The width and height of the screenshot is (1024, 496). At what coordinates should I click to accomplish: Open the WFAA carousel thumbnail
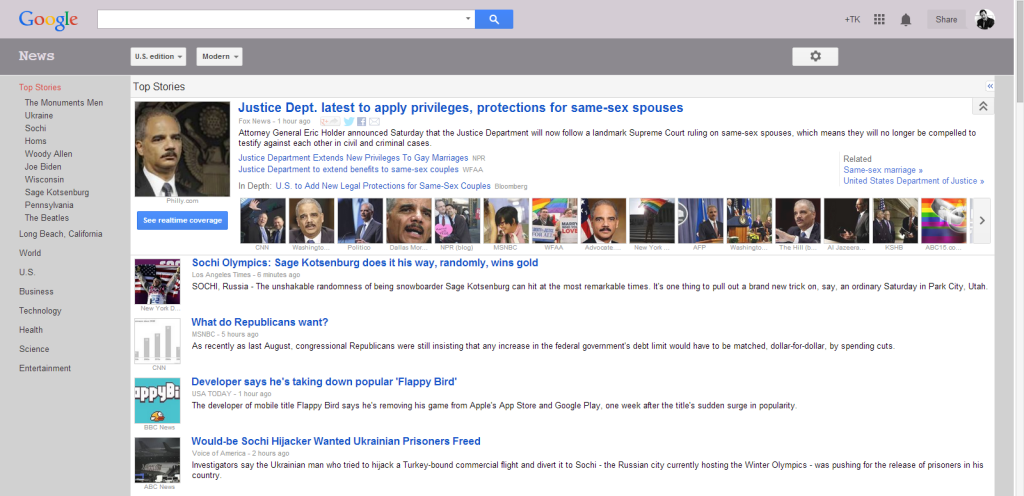pos(554,221)
